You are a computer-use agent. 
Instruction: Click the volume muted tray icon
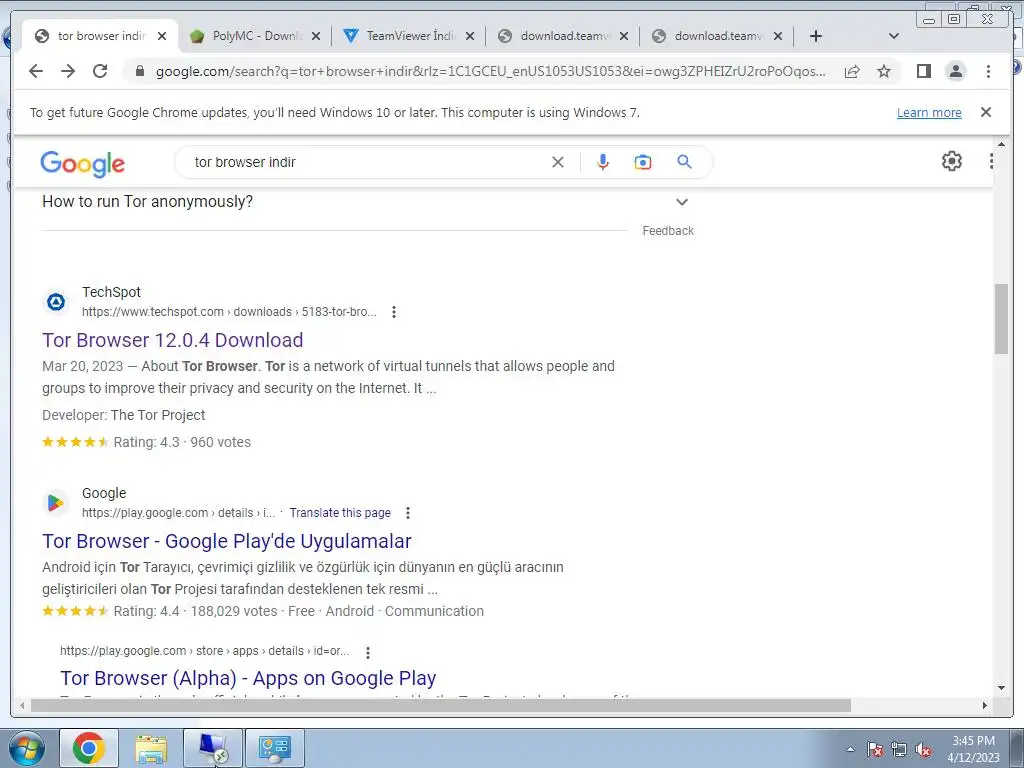tap(923, 750)
